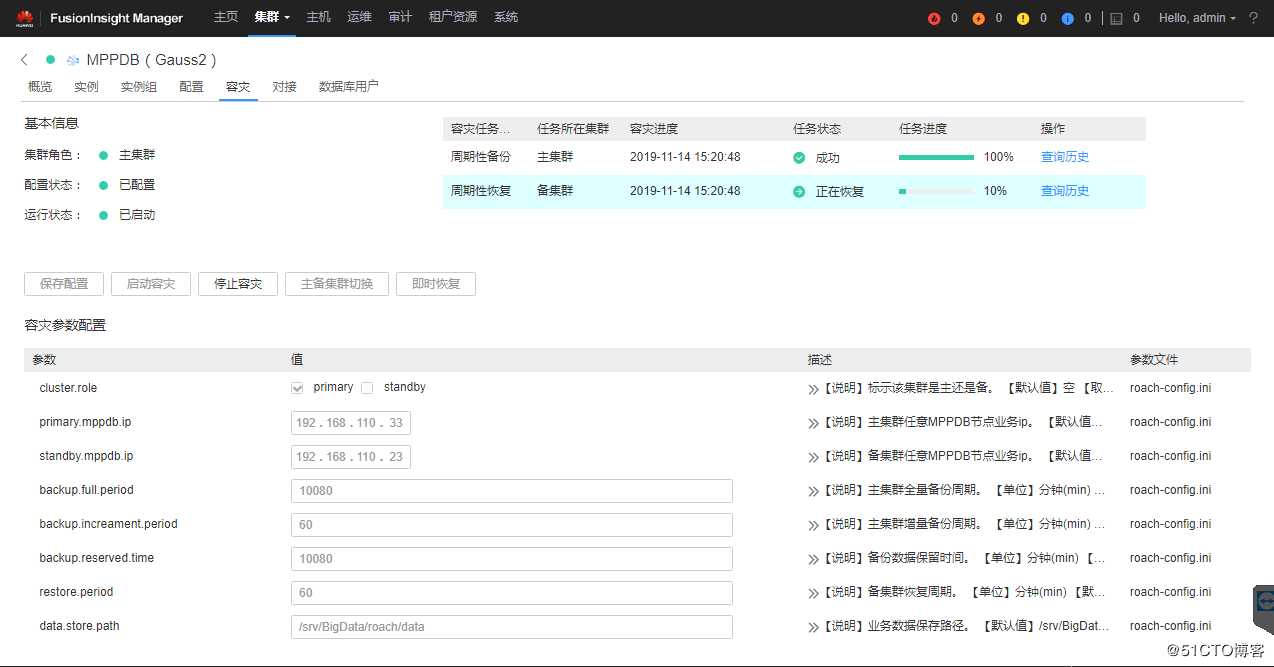This screenshot has height=667, width=1274.
Task: Click the back arrow beside MPPDB title
Action: click(23, 59)
